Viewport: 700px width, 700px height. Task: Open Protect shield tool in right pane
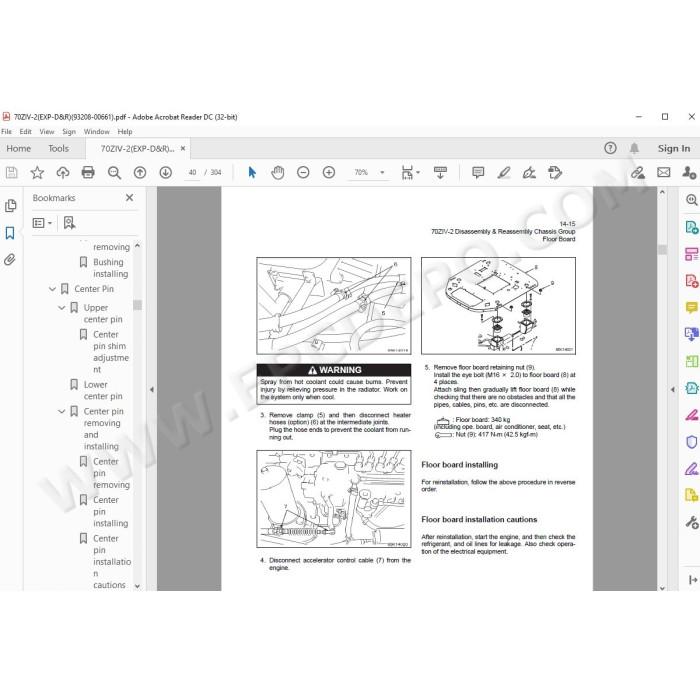[692, 442]
